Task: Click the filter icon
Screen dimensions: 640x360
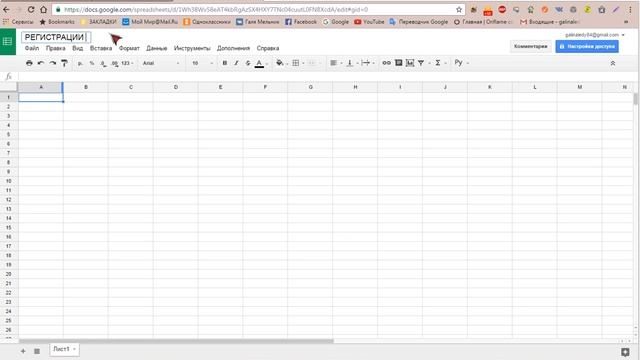Action: (421, 63)
